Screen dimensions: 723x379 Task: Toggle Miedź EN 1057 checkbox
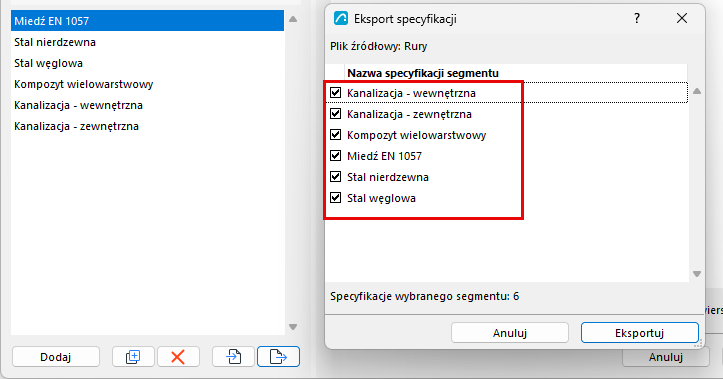[x=336, y=156]
